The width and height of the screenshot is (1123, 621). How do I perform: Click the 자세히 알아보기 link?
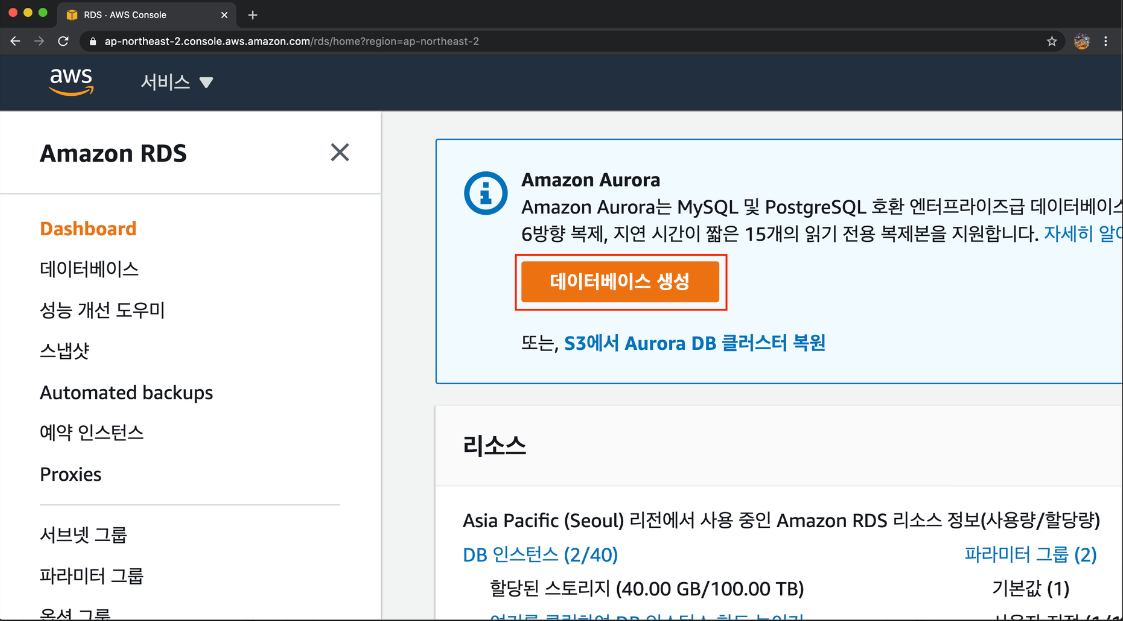pyautogui.click(x=1083, y=233)
